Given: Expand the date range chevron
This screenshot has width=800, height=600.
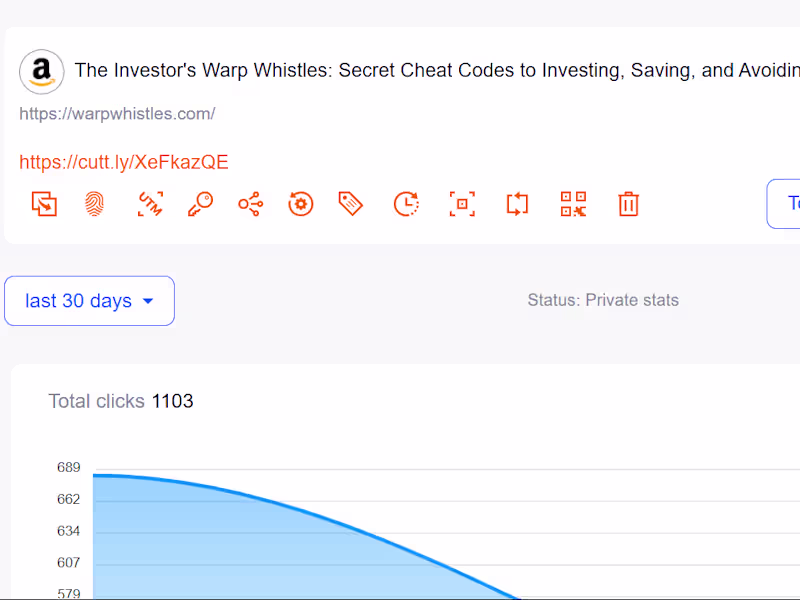Looking at the screenshot, I should tap(148, 300).
